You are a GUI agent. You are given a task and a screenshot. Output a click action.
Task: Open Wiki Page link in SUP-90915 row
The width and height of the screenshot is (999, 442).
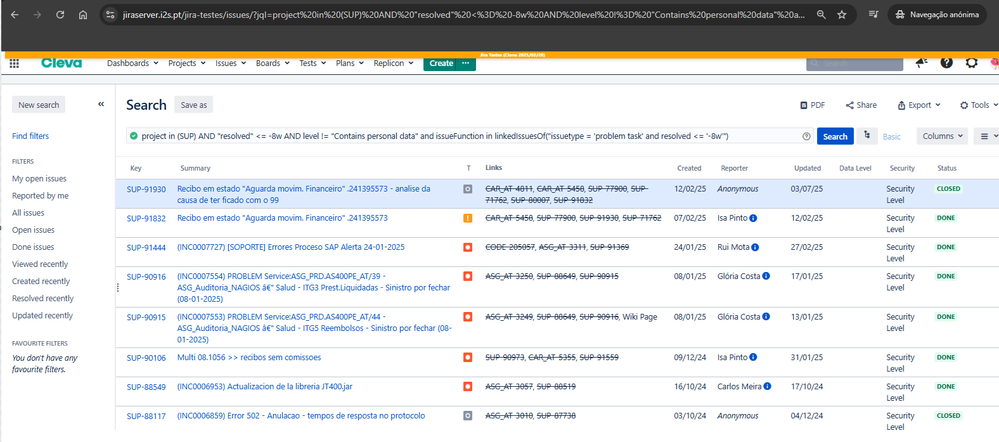640,317
